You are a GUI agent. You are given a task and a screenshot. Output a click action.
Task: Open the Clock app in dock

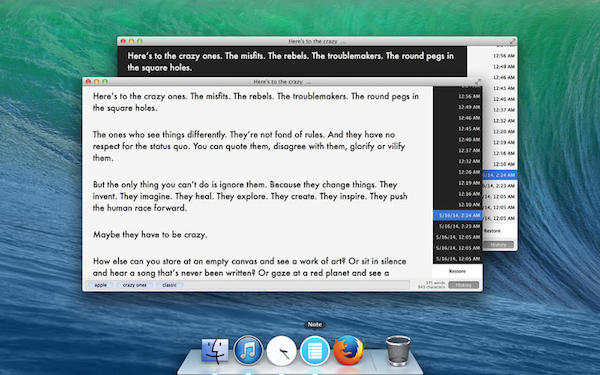[x=281, y=351]
